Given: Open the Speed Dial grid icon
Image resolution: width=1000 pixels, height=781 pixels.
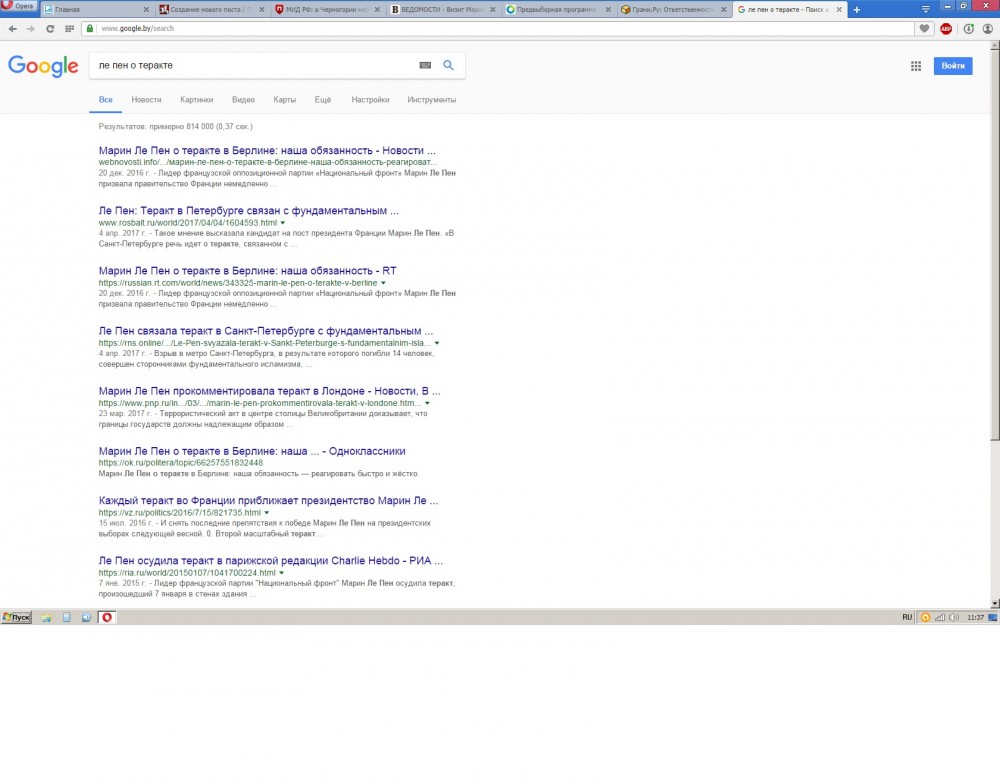Looking at the screenshot, I should click(70, 29).
